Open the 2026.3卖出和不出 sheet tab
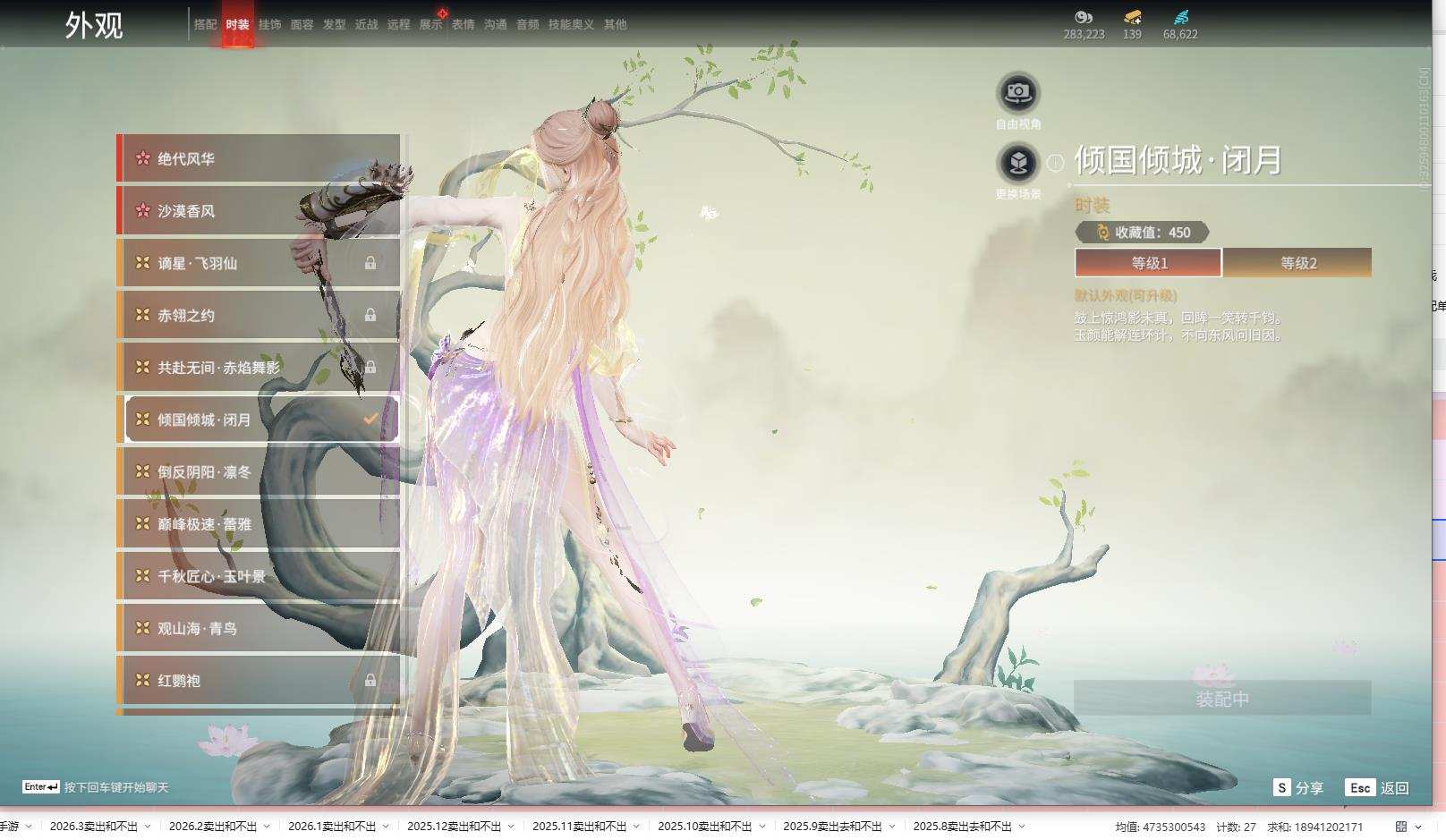Screen dimensions: 1446x840 point(94,827)
